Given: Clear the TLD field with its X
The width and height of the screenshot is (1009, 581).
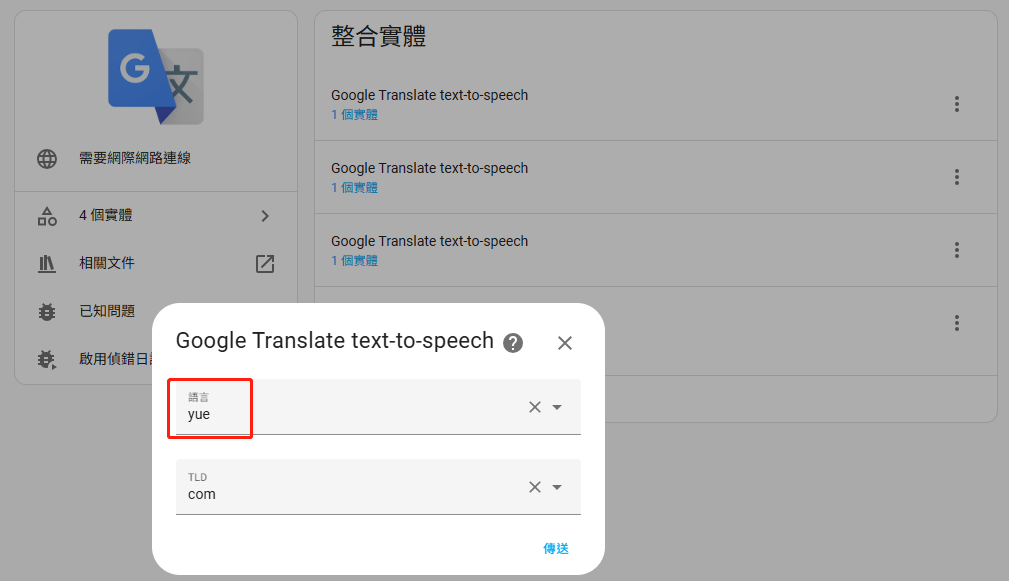Looking at the screenshot, I should tap(535, 487).
